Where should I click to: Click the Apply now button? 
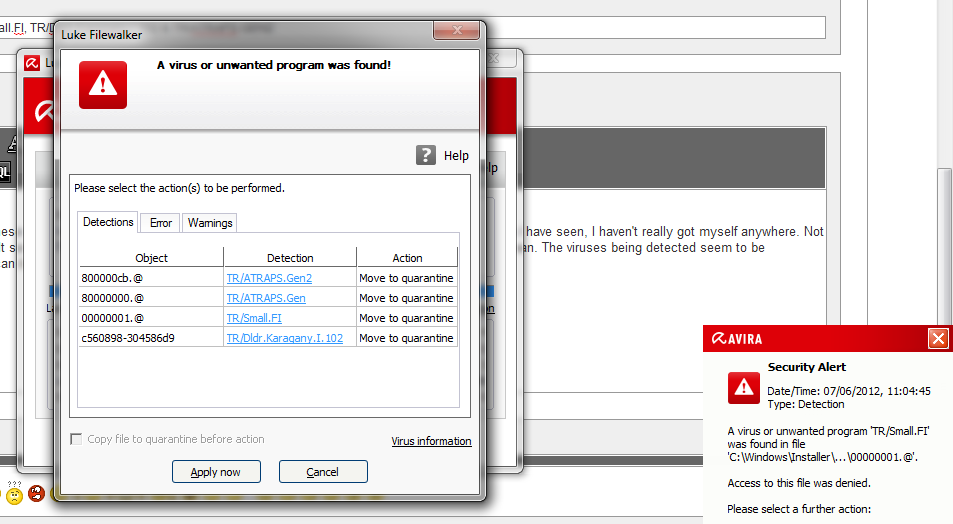click(216, 472)
